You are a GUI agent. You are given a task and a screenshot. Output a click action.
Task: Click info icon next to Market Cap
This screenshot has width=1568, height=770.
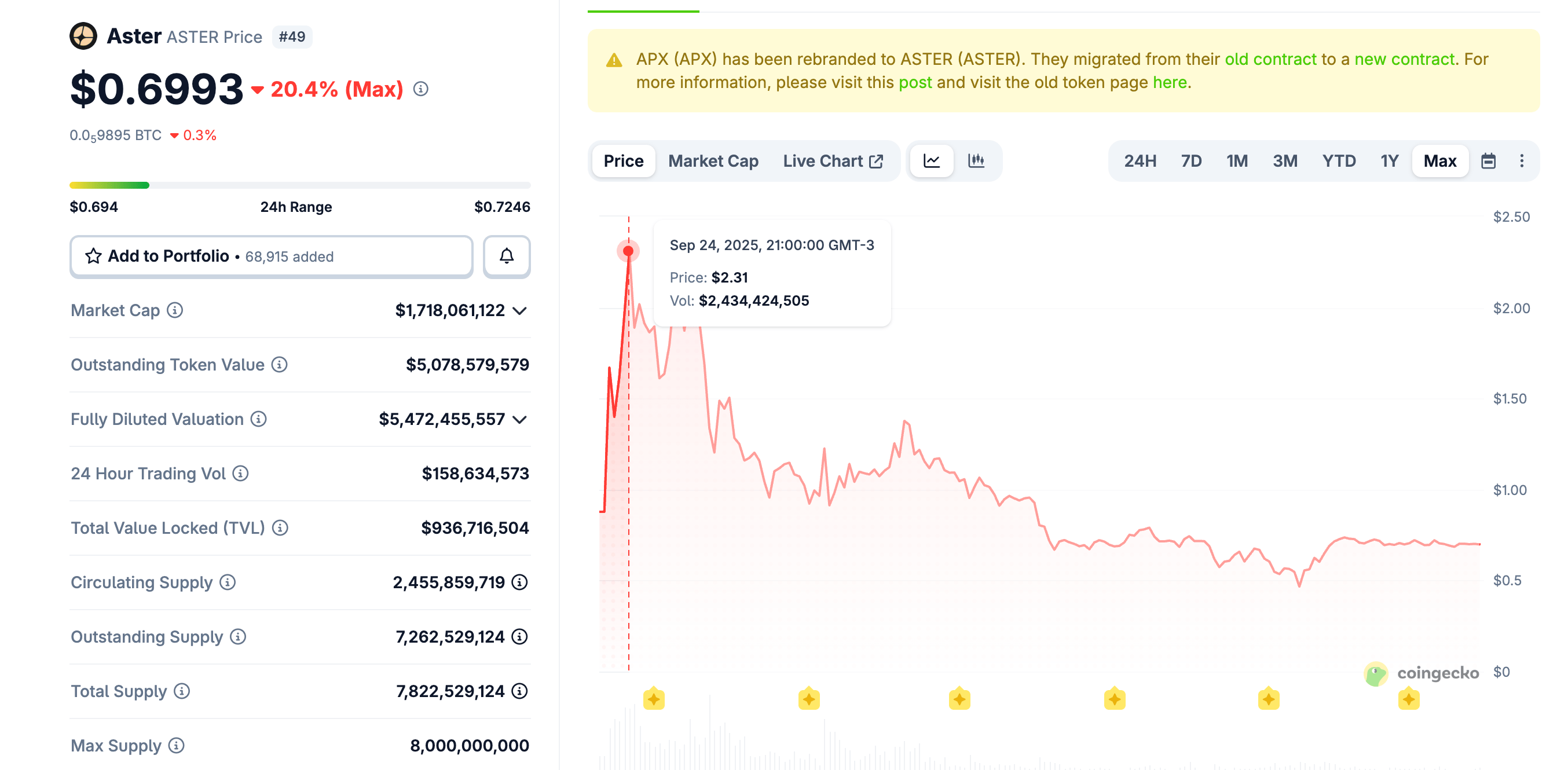click(x=175, y=310)
